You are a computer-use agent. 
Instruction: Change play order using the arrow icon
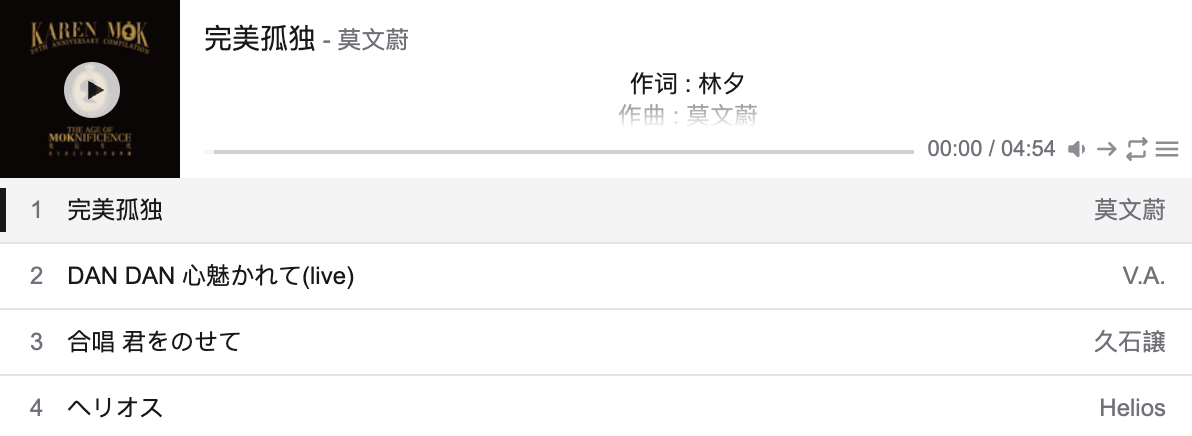click(1106, 149)
